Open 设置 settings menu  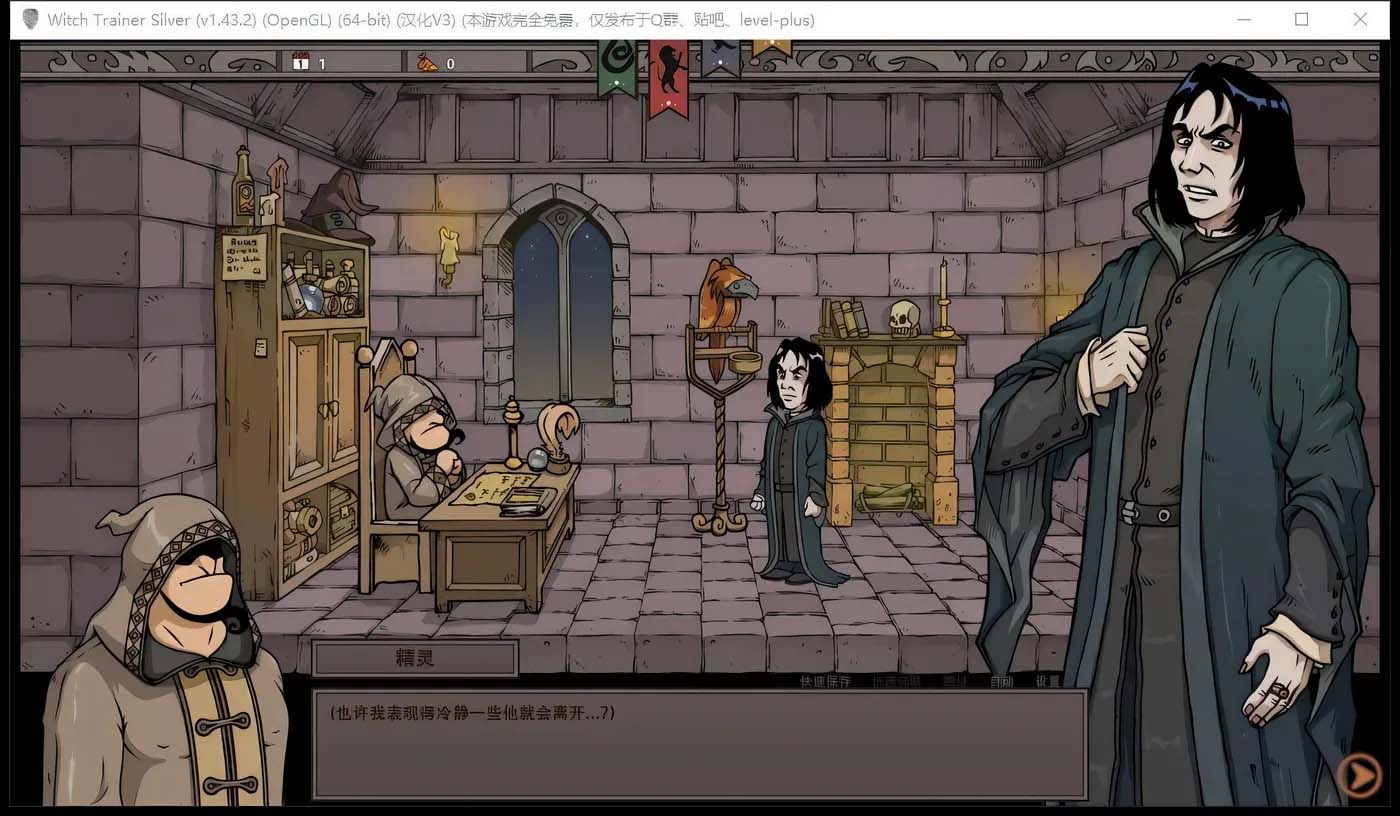(1047, 682)
